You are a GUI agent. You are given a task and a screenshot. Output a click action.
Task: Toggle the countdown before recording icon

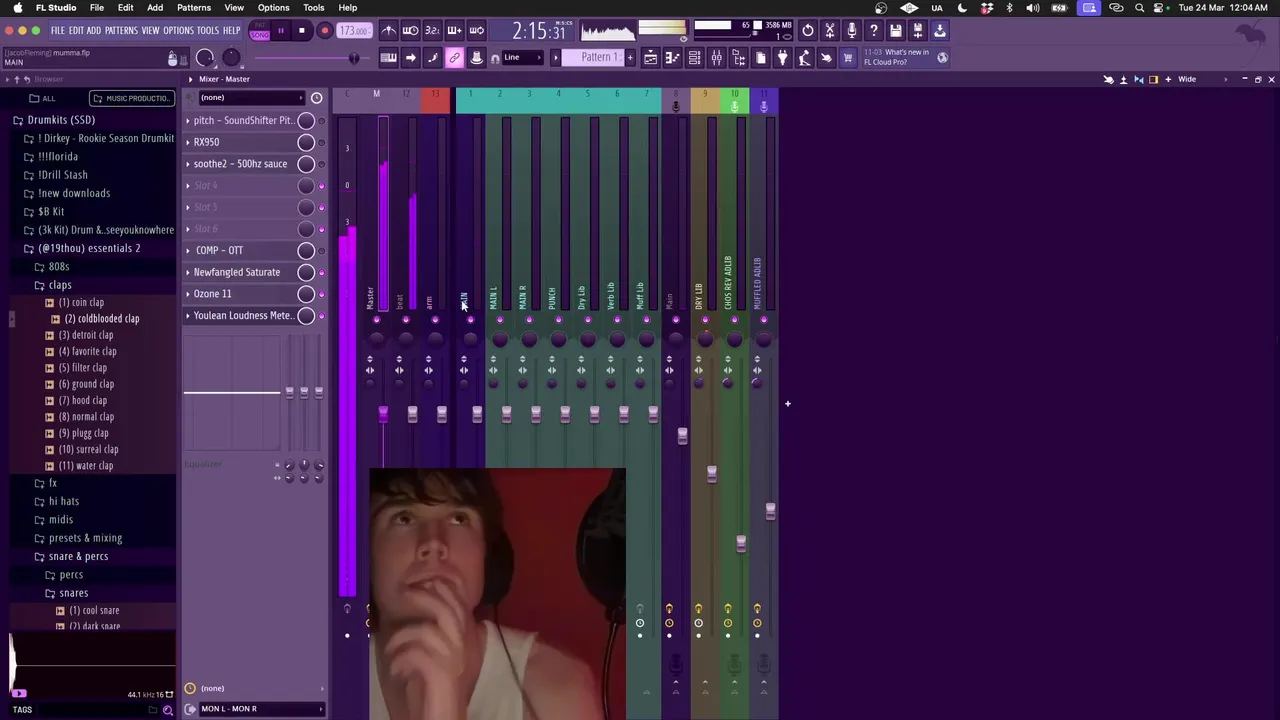click(x=432, y=31)
